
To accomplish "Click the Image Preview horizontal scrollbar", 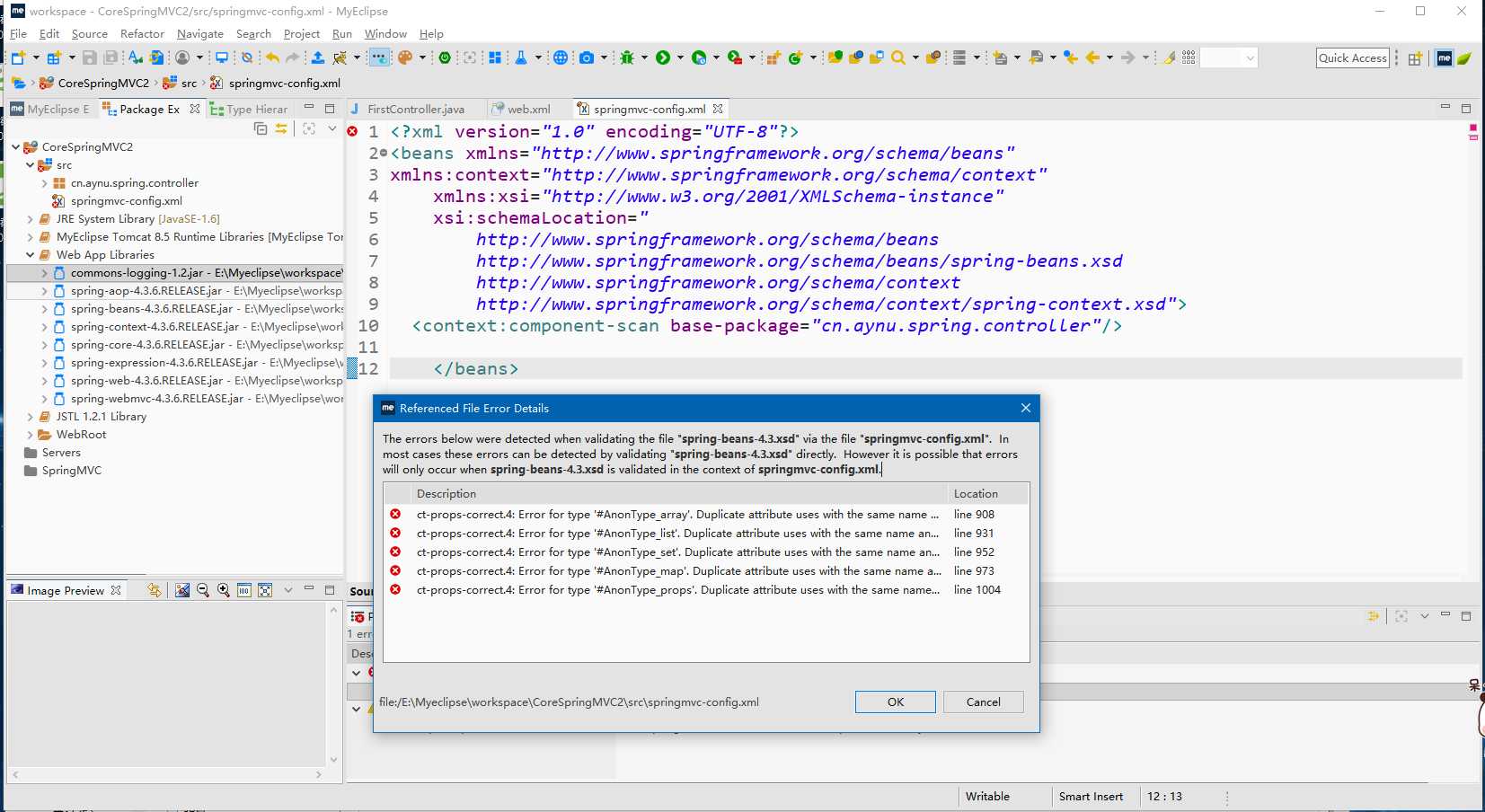I will click(x=167, y=773).
